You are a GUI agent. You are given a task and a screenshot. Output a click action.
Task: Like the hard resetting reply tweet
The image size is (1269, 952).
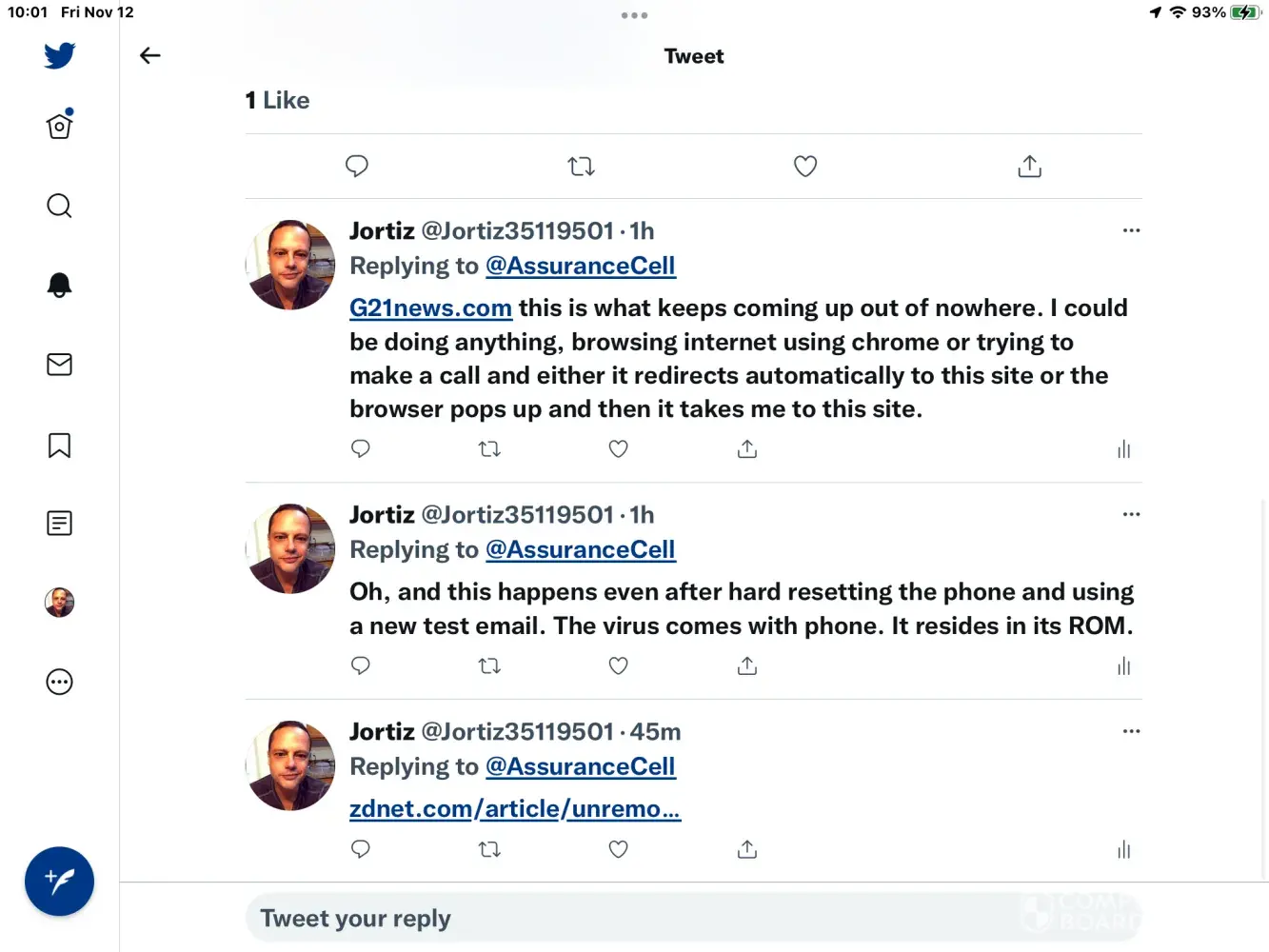click(618, 665)
